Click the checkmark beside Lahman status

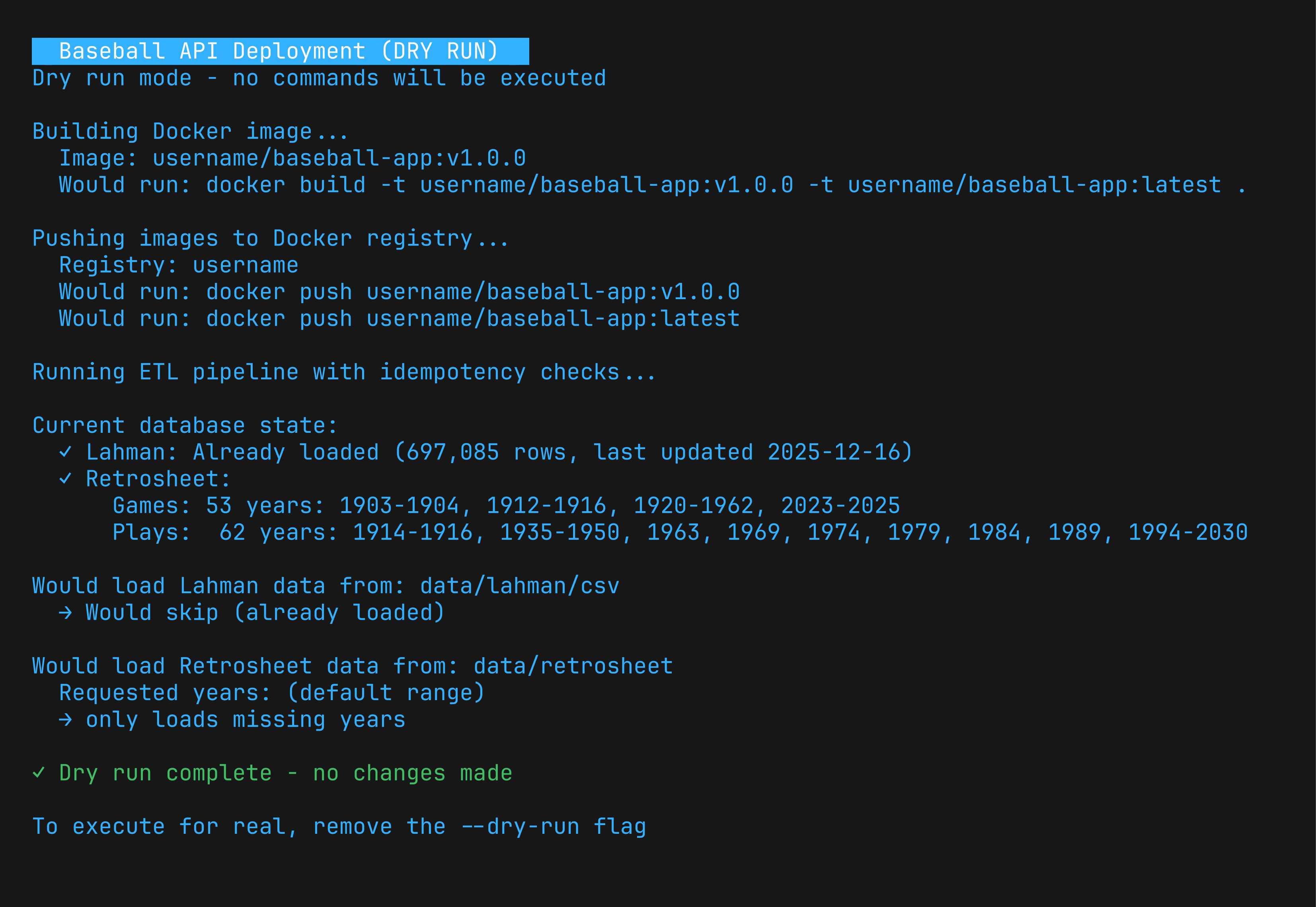[x=65, y=452]
